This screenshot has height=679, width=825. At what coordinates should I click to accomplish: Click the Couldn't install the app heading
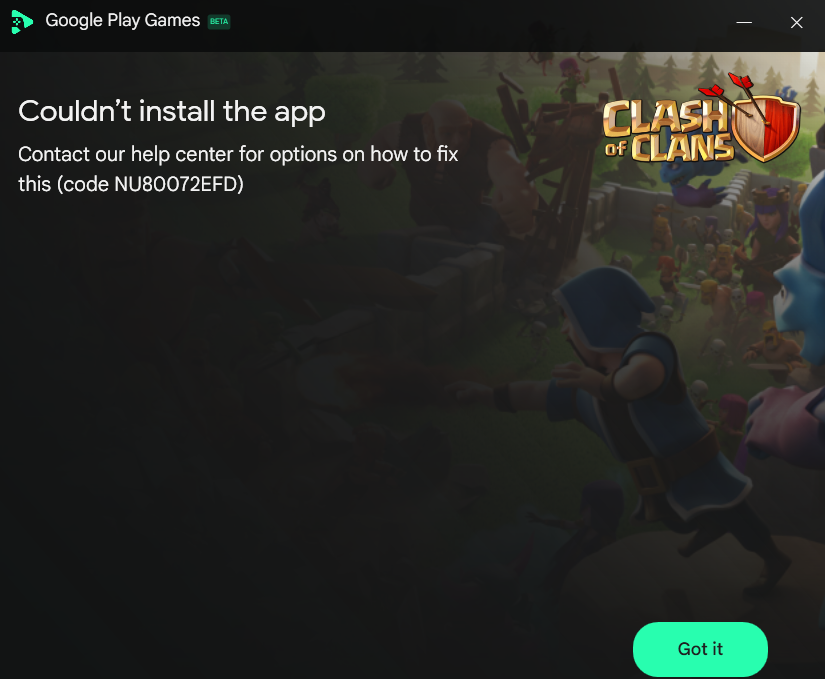pos(172,112)
